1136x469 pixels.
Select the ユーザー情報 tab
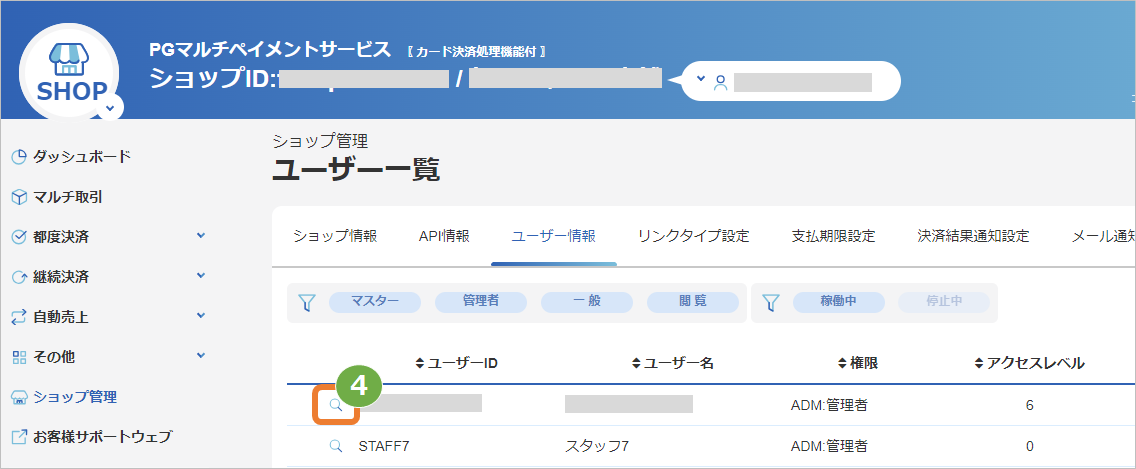coord(554,236)
